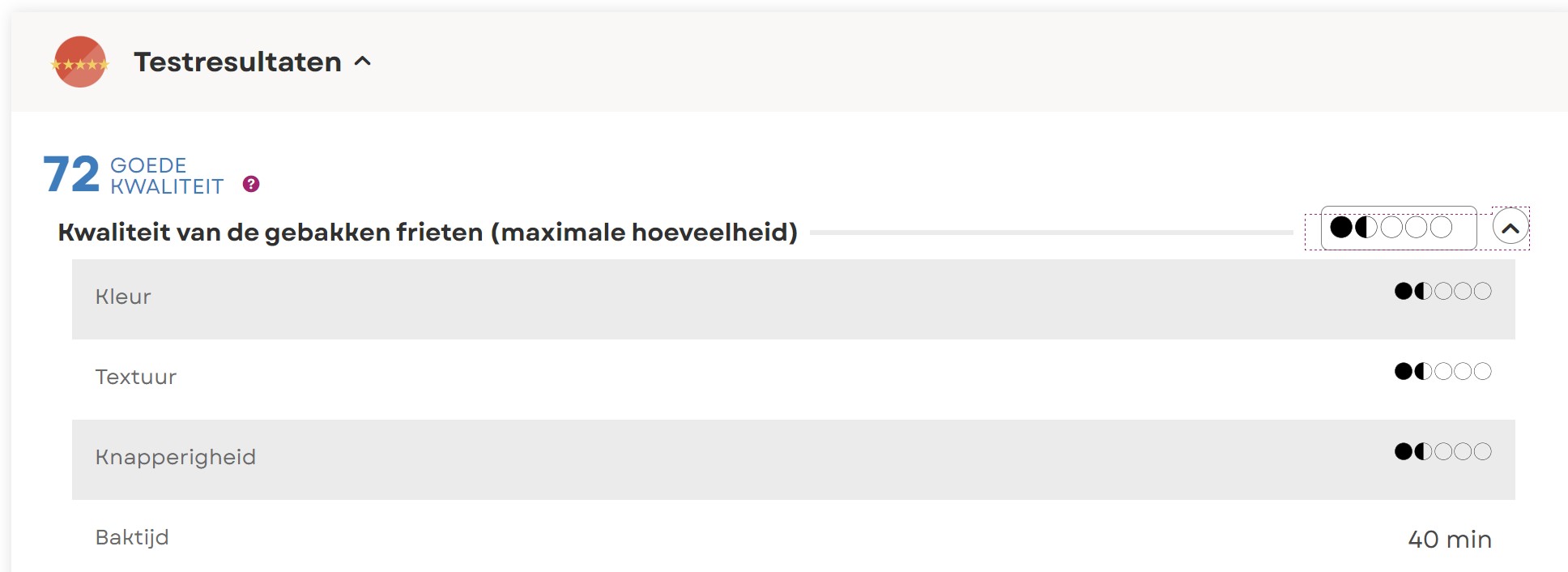Click the Kwaliteit van de gebakken frieten heading
The width and height of the screenshot is (1568, 572).
point(428,233)
